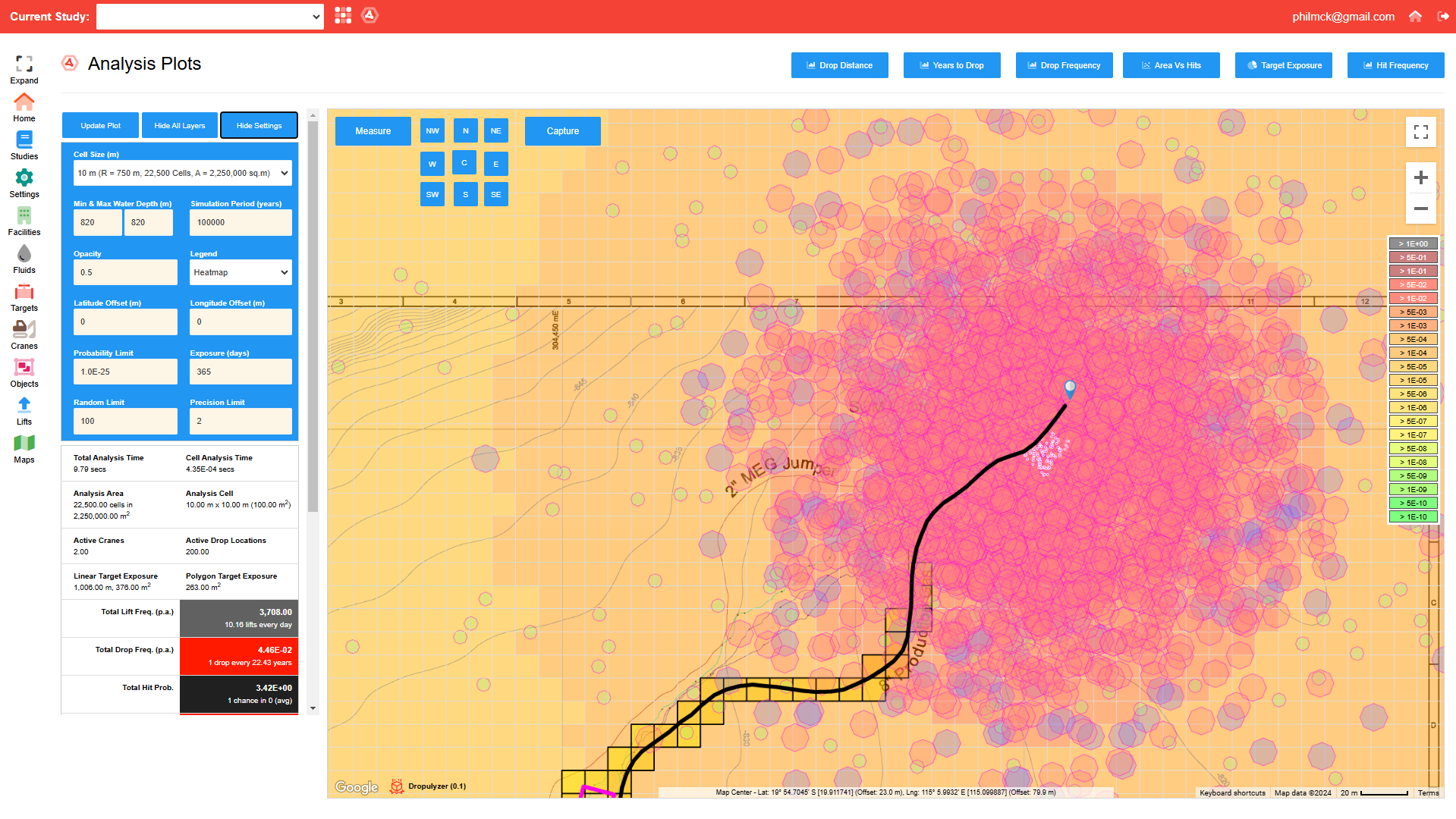1456x819 pixels.
Task: Click the home icon beside email
Action: [1415, 16]
